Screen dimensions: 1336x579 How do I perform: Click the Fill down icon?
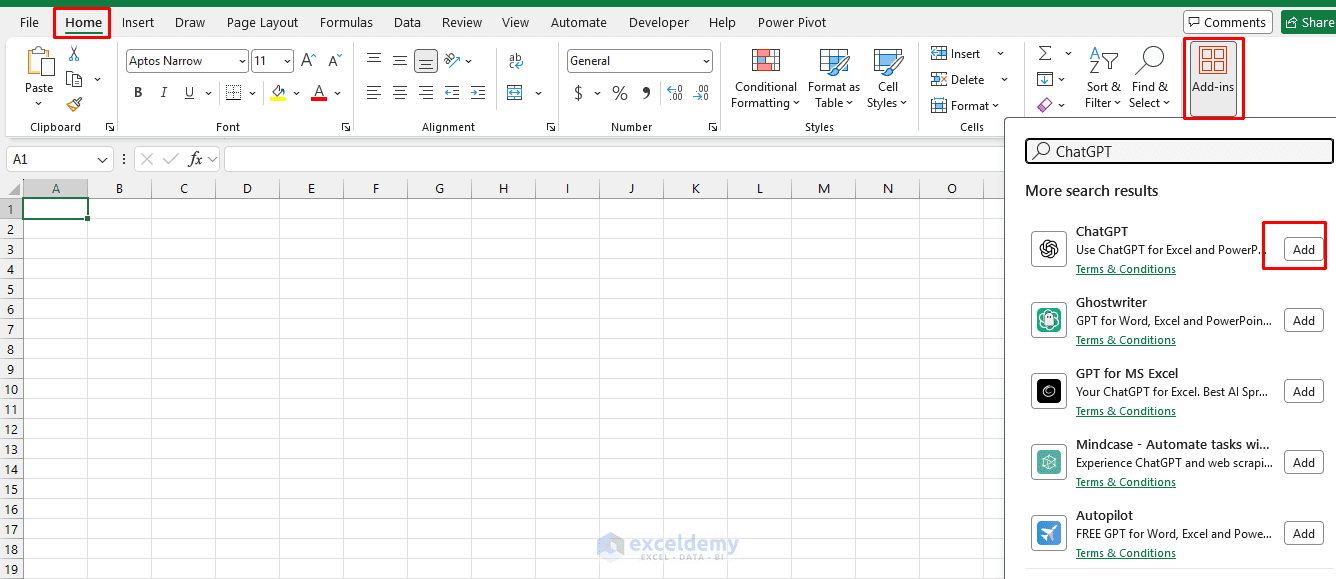pyautogui.click(x=1045, y=79)
